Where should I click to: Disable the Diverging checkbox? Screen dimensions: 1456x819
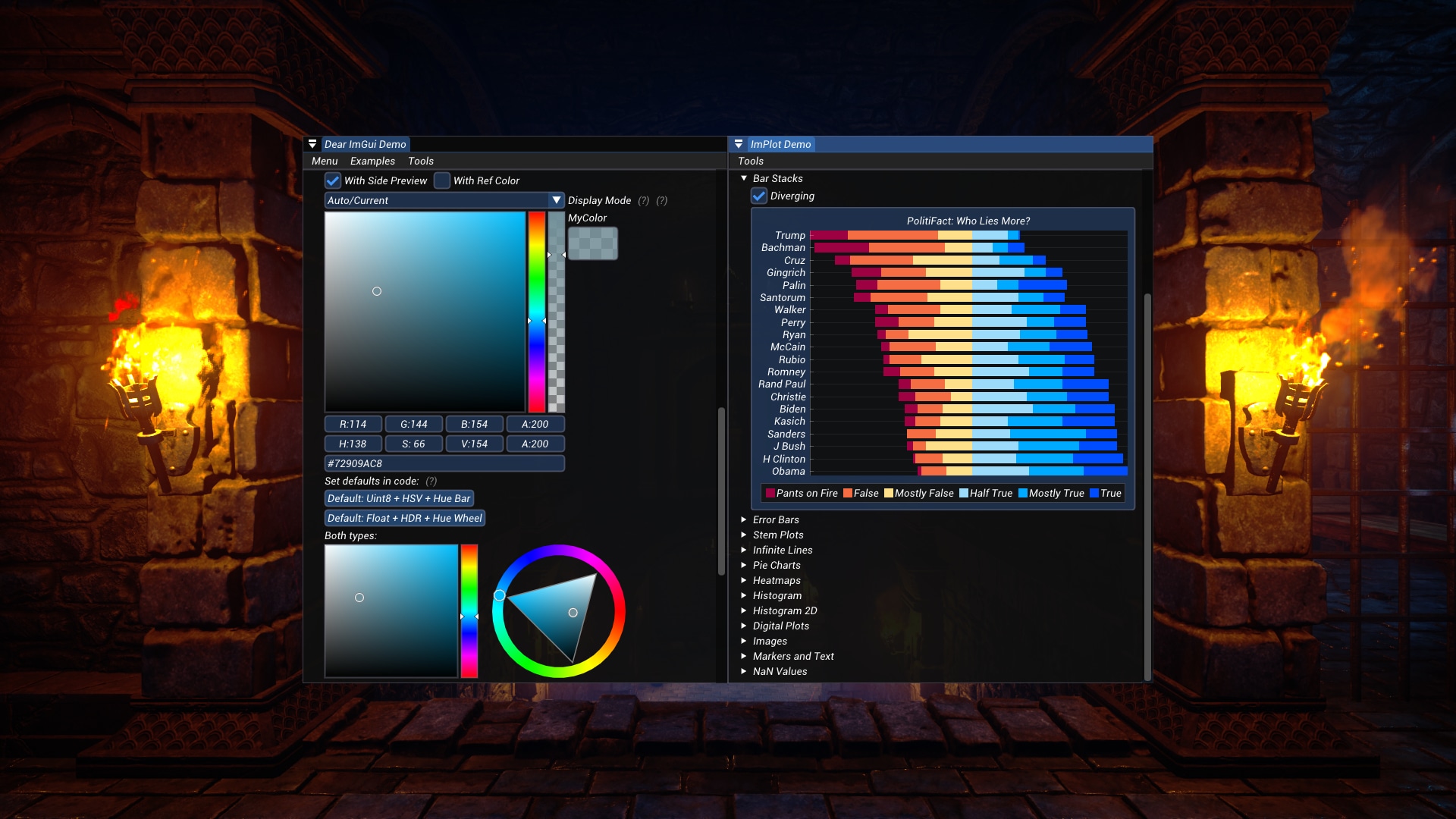(761, 196)
